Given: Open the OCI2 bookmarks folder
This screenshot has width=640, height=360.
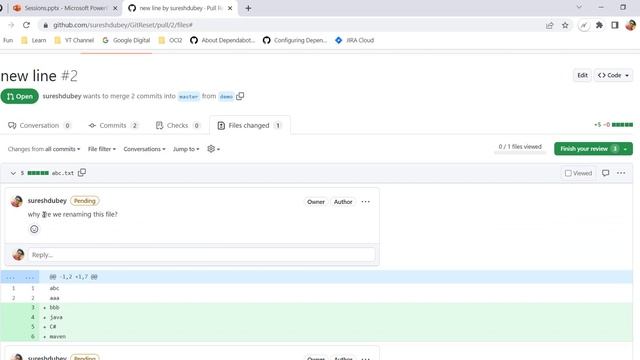Looking at the screenshot, I should (170, 40).
